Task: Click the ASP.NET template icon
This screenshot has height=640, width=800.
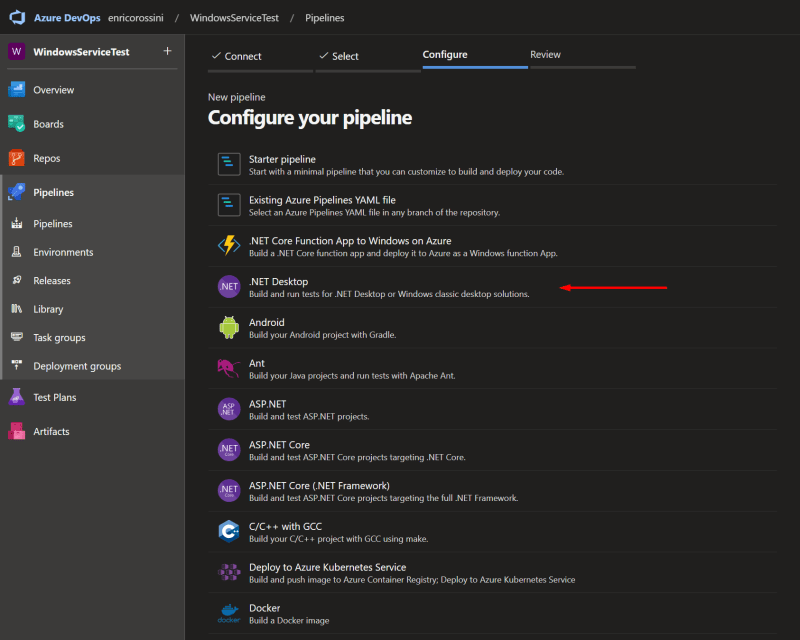Action: (229, 409)
